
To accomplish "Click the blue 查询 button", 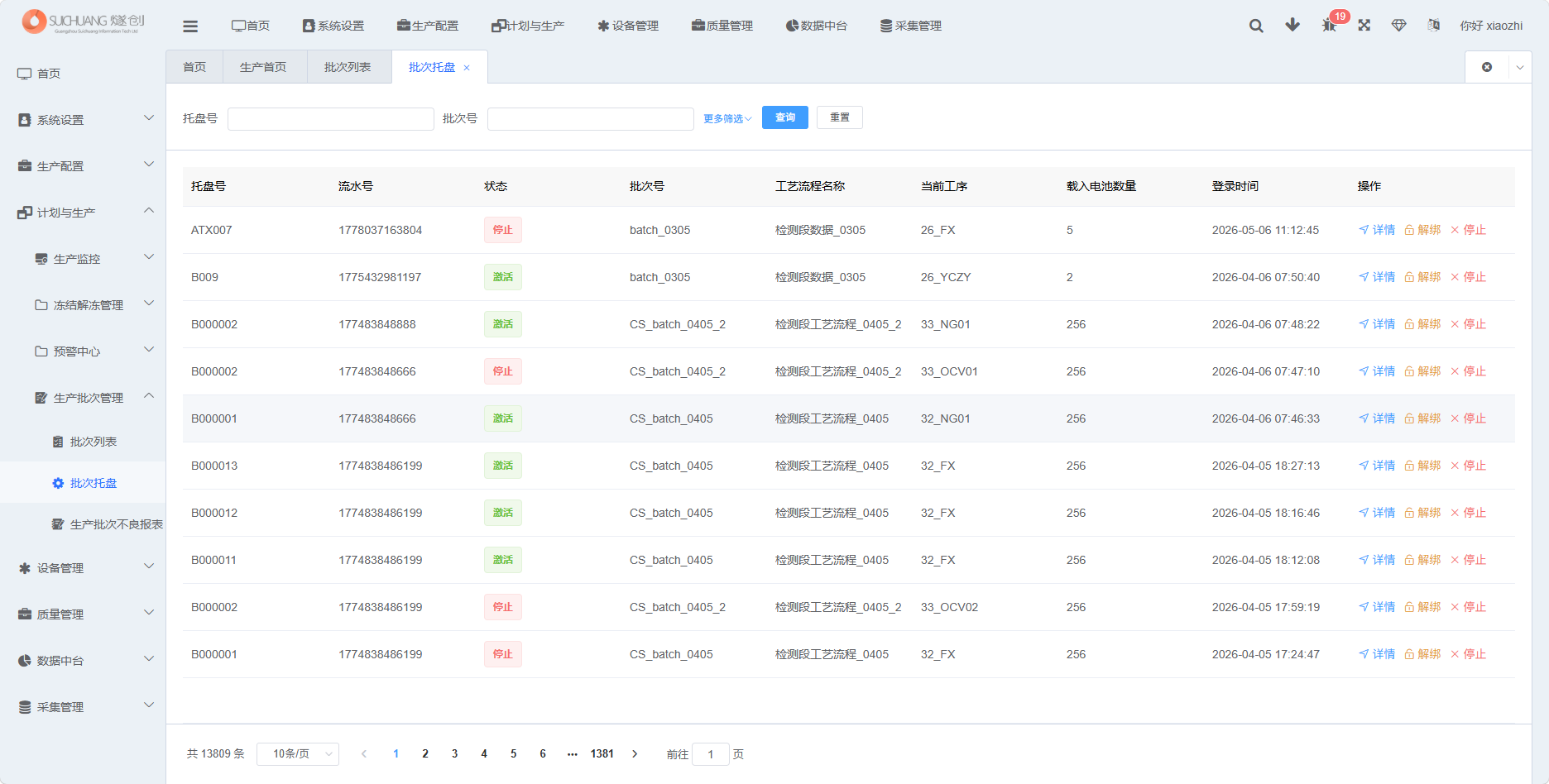I will [x=785, y=117].
